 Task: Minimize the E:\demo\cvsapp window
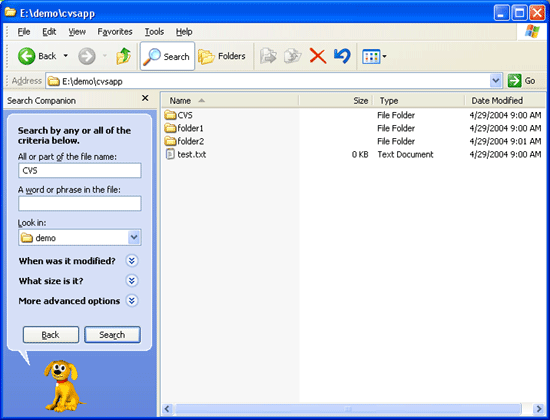501,13
